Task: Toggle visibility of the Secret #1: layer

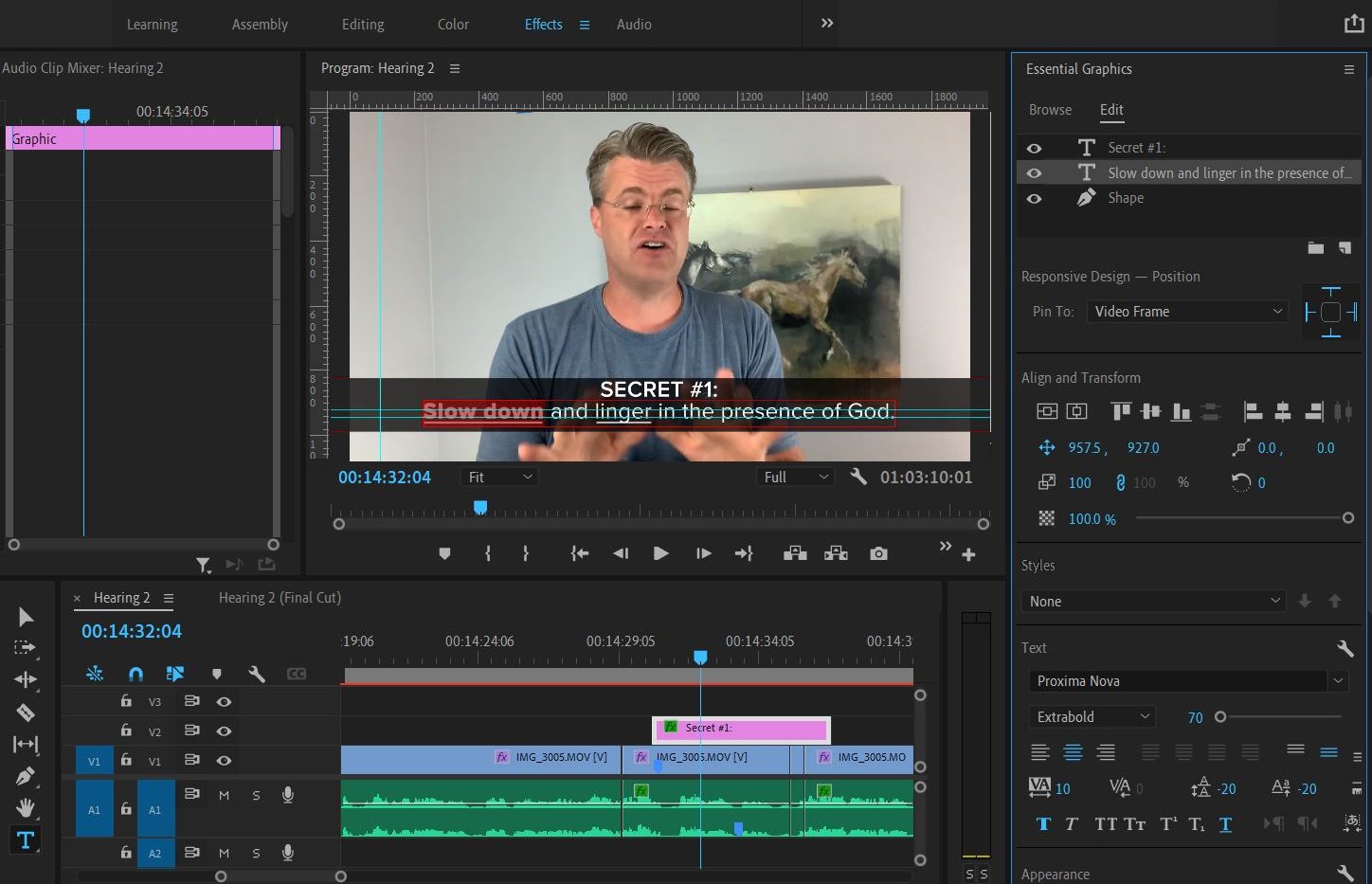Action: (x=1034, y=148)
